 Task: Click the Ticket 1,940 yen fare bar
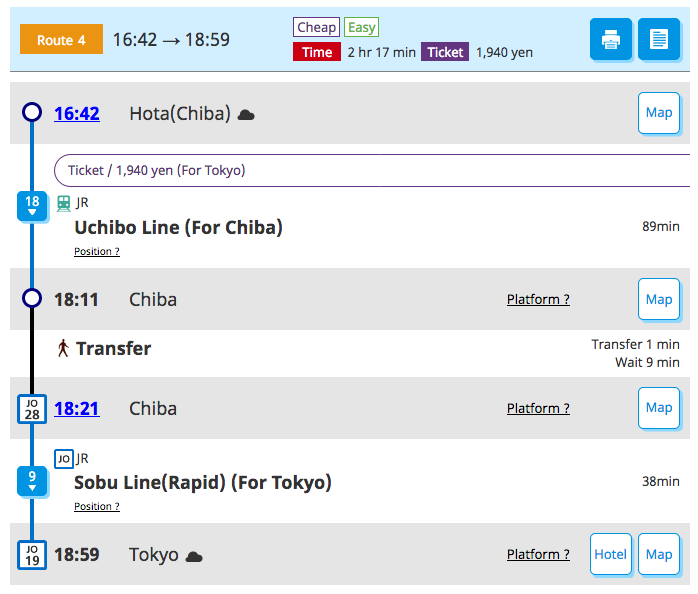370,170
